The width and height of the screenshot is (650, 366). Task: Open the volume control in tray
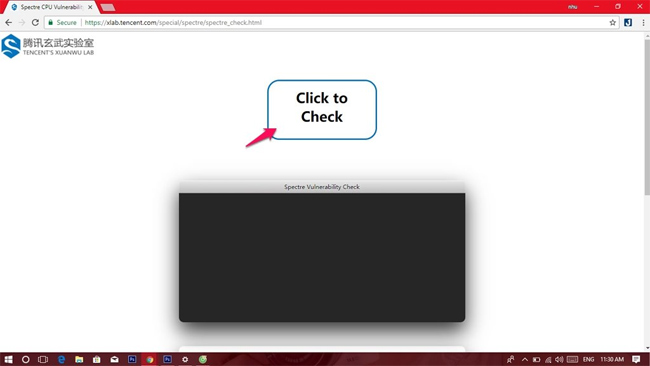click(559, 359)
